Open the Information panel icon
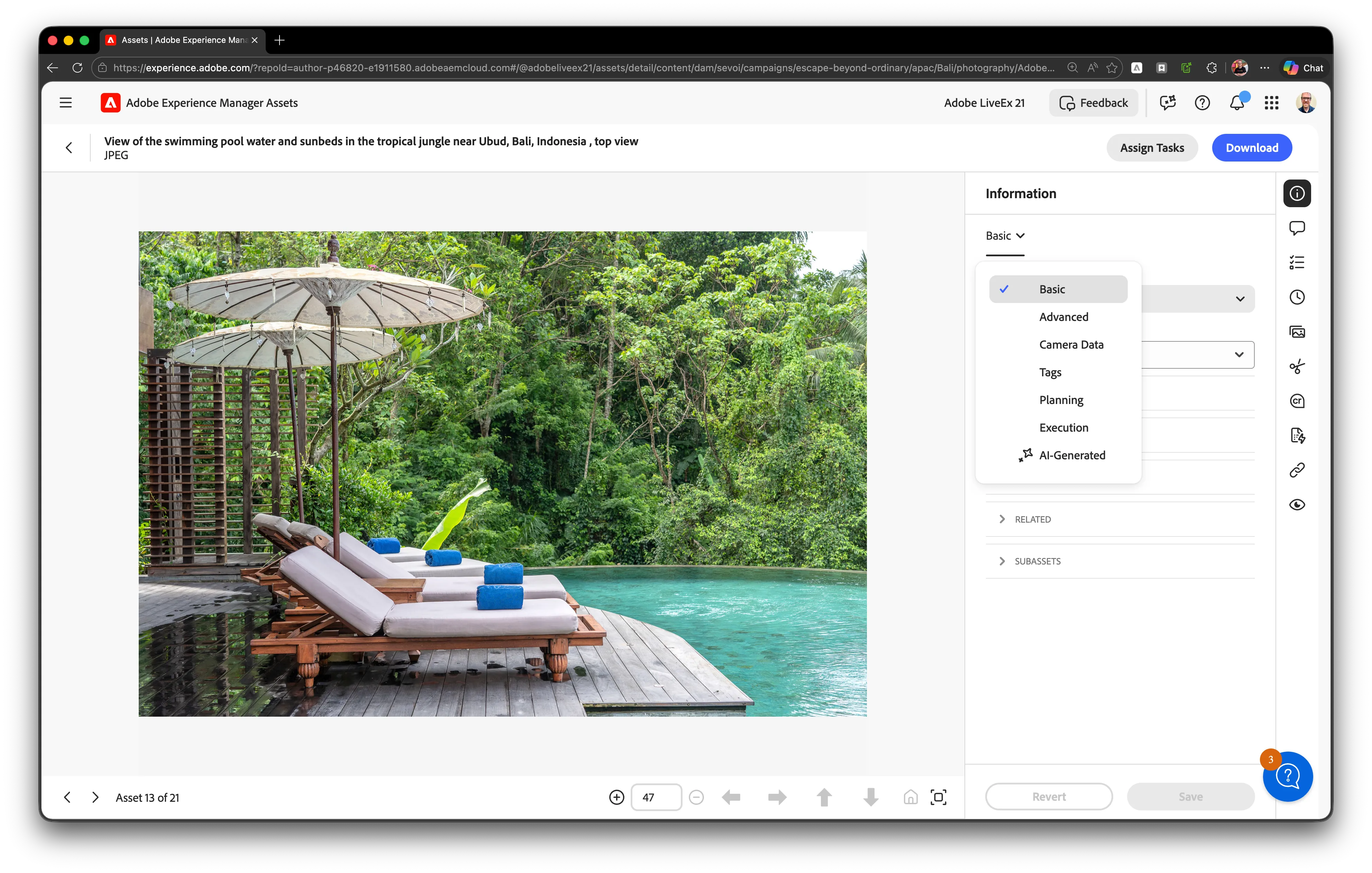Image resolution: width=1372 pixels, height=873 pixels. coord(1297,194)
